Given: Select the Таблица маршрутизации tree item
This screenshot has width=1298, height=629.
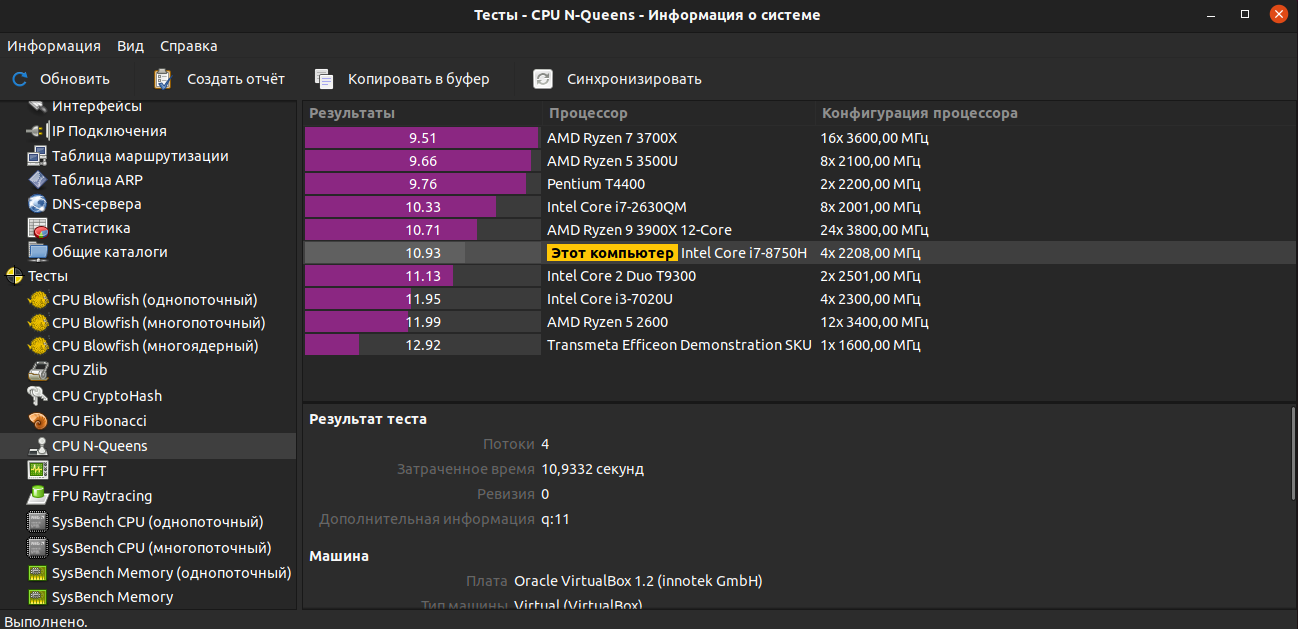Looking at the screenshot, I should pos(140,156).
